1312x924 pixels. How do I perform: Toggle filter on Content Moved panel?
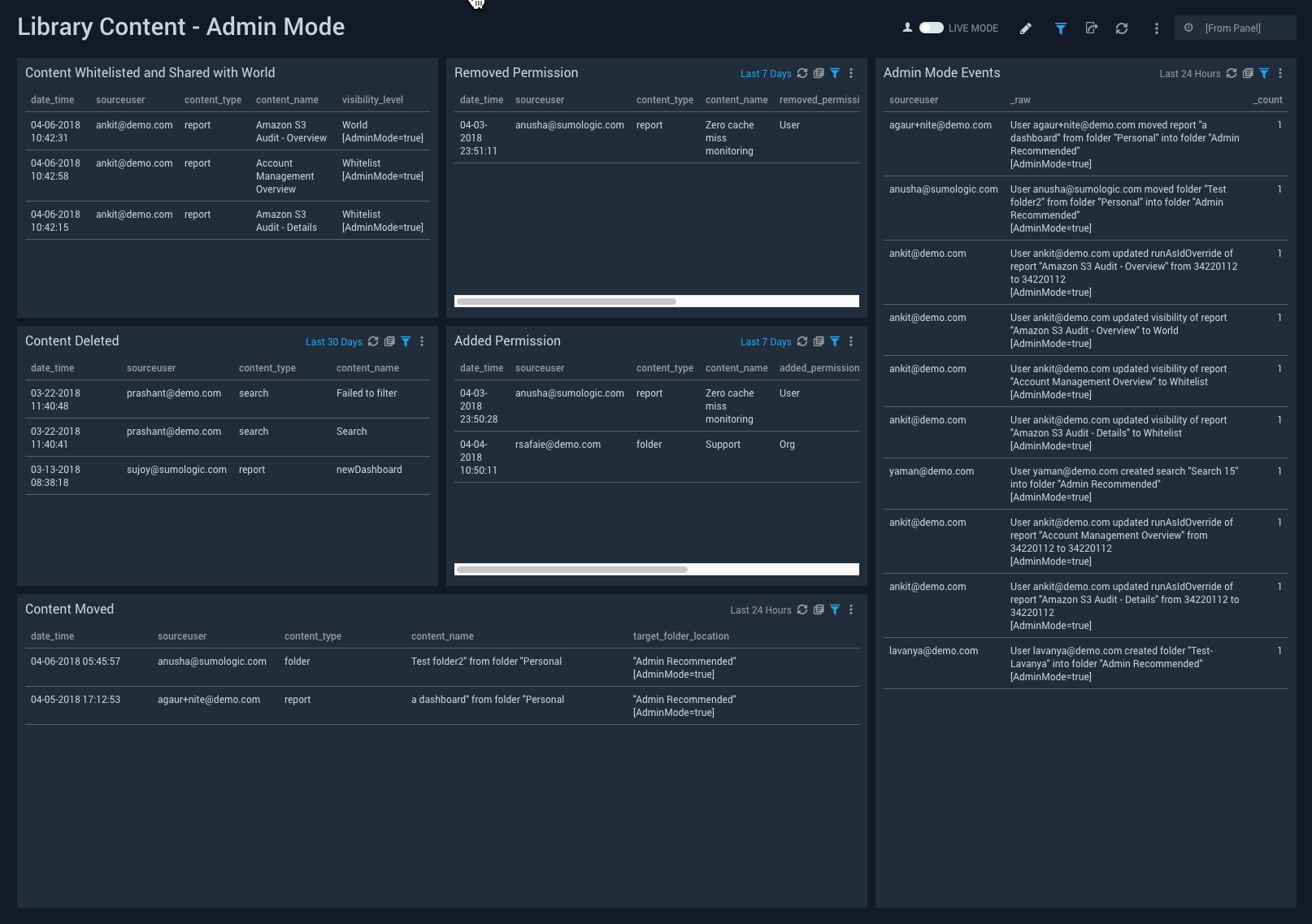pos(835,609)
